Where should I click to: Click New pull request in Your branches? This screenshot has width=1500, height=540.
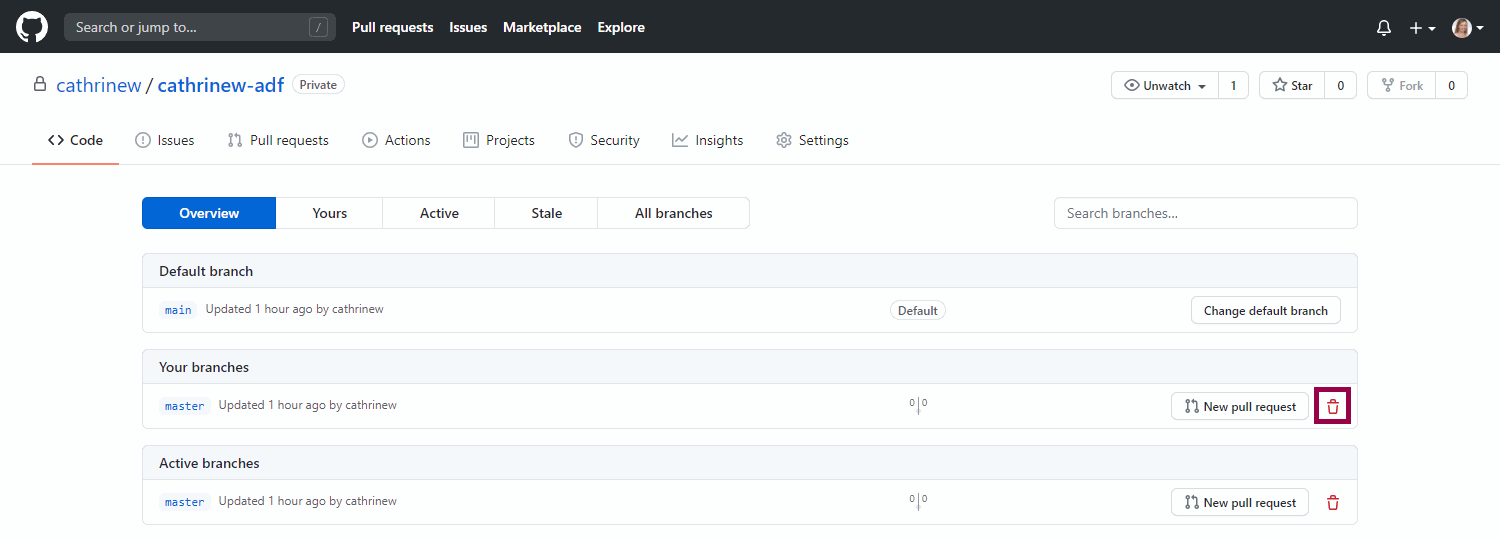click(1239, 406)
